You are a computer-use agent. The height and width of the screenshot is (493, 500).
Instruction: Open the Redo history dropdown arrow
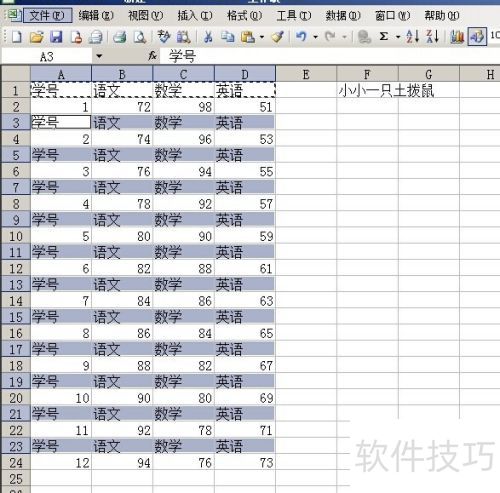click(344, 37)
